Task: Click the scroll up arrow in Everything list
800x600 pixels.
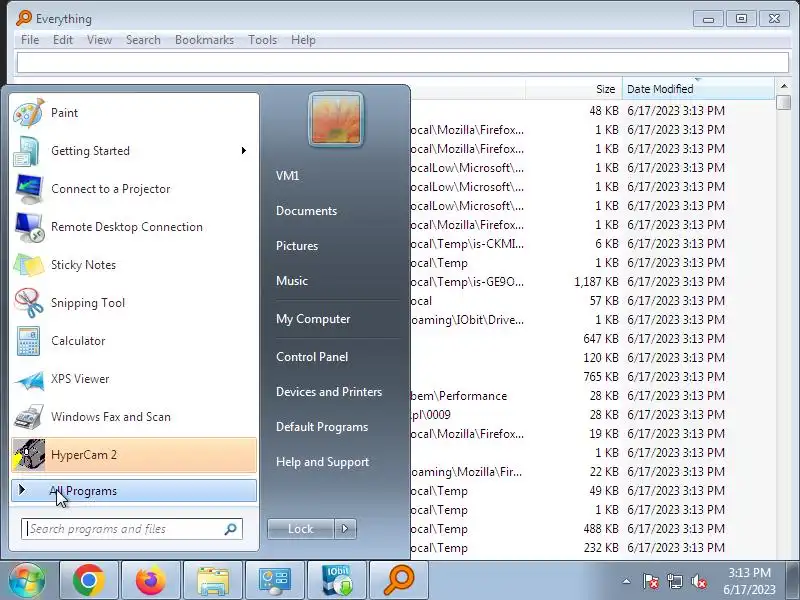Action: click(783, 86)
